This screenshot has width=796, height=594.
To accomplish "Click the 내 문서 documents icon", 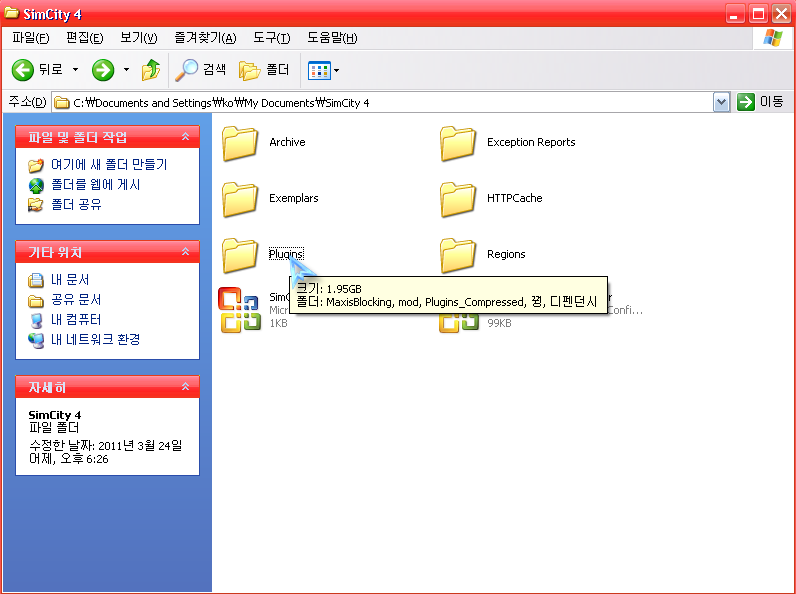I will coord(36,280).
